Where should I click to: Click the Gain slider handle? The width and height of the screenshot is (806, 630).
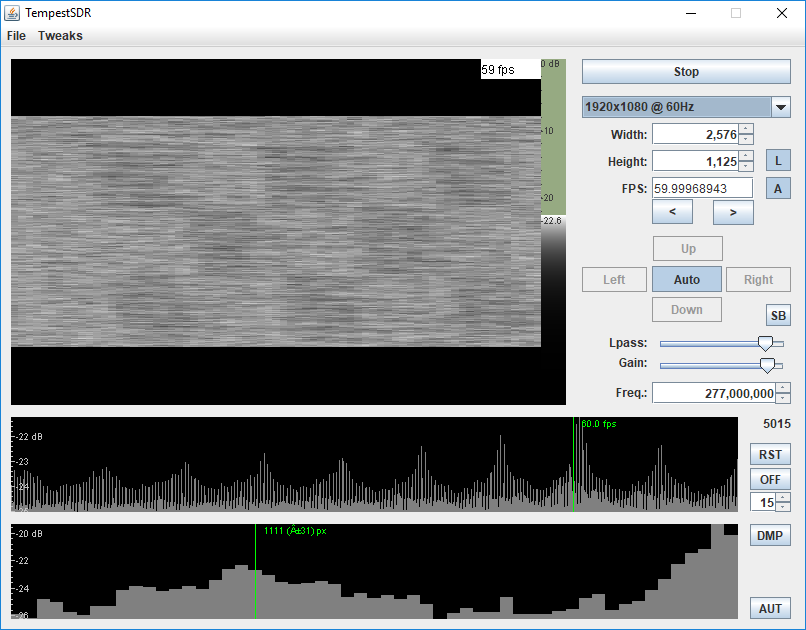point(767,365)
